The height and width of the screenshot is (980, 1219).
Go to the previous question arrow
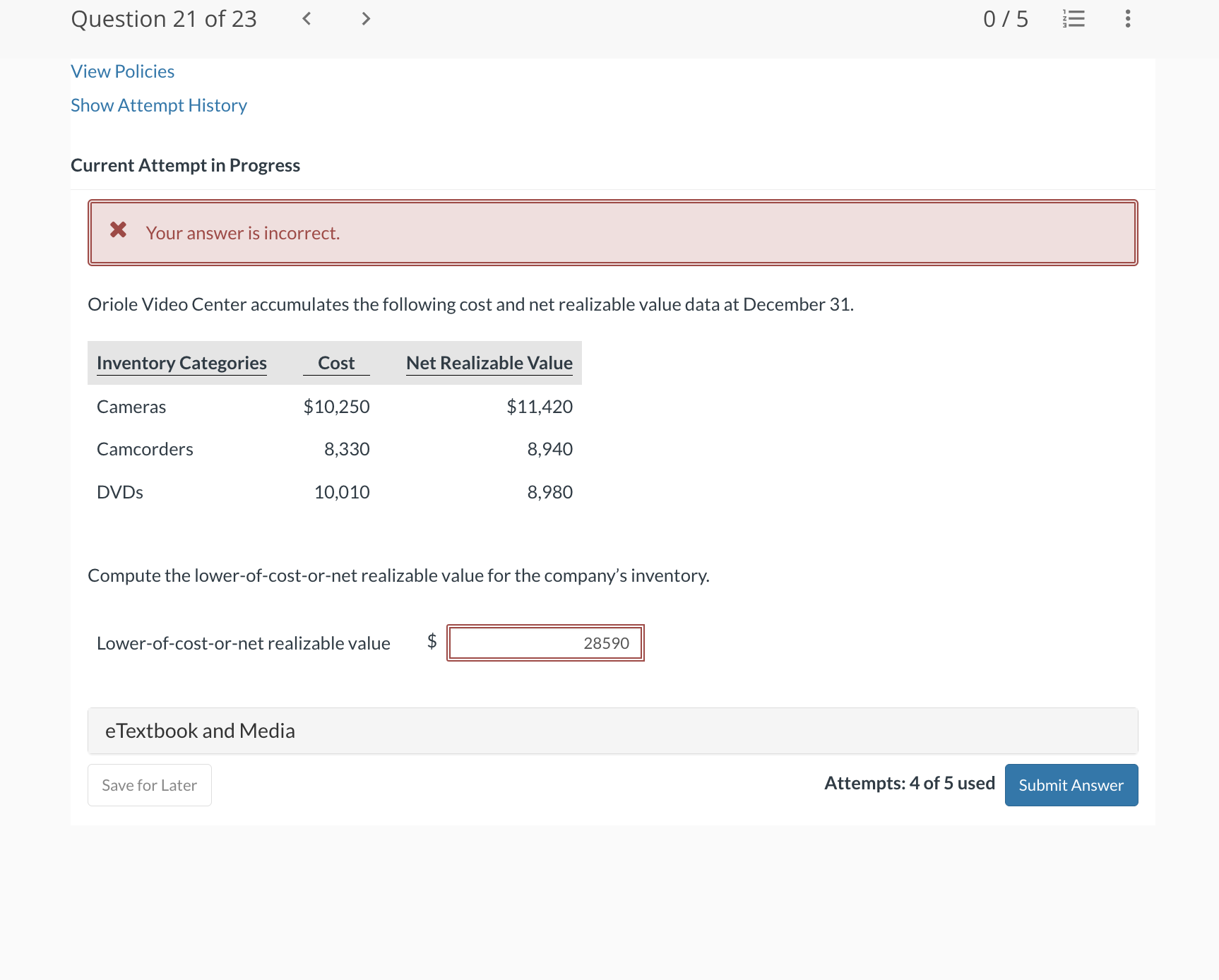307,19
